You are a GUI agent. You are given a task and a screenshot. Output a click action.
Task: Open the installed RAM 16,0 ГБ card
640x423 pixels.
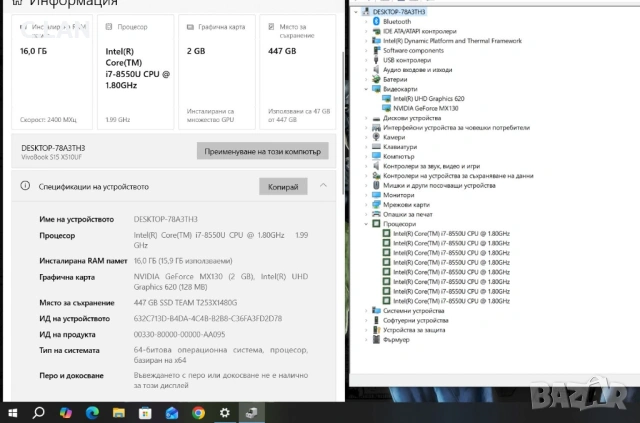52,72
